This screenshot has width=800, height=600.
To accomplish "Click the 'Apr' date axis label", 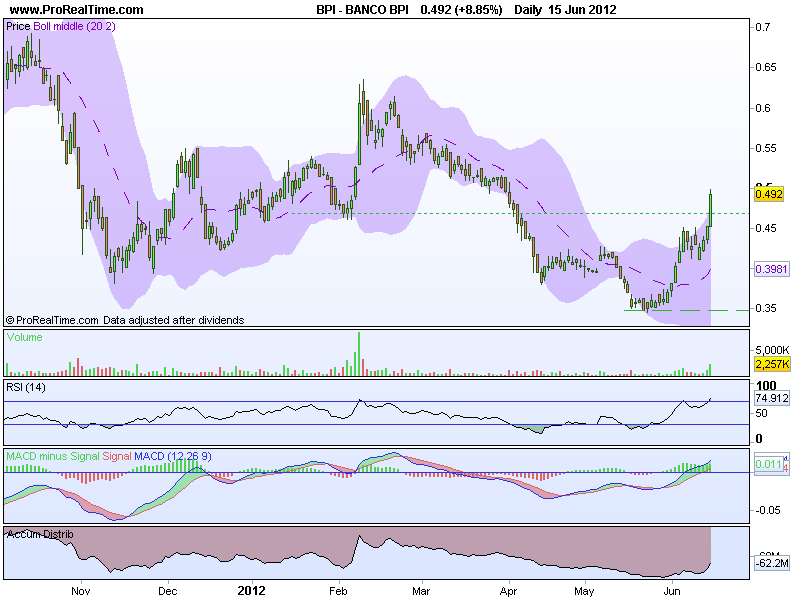I will pos(508,591).
